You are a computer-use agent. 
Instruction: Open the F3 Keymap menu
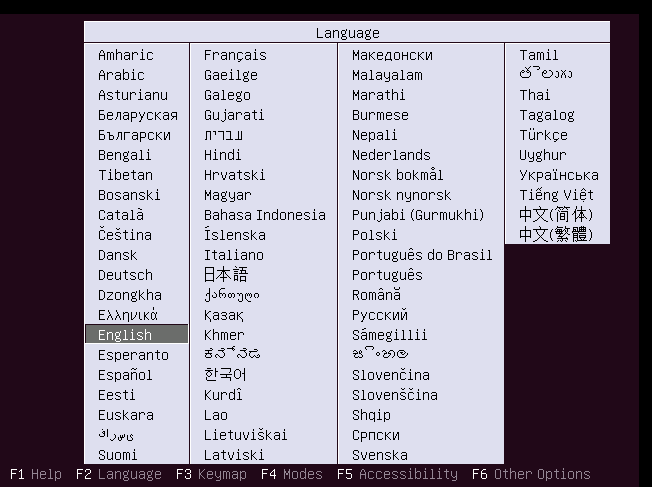pyautogui.click(x=211, y=474)
